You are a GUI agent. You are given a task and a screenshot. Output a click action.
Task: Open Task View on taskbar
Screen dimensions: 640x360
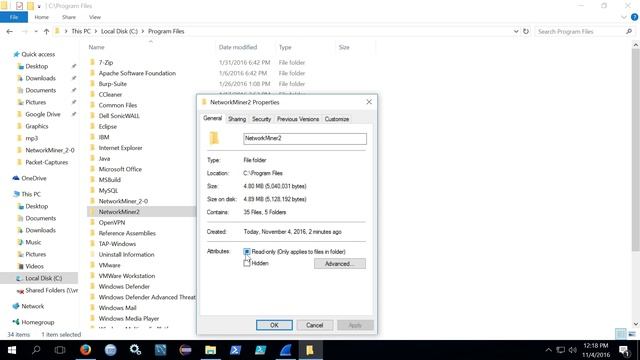[60, 350]
